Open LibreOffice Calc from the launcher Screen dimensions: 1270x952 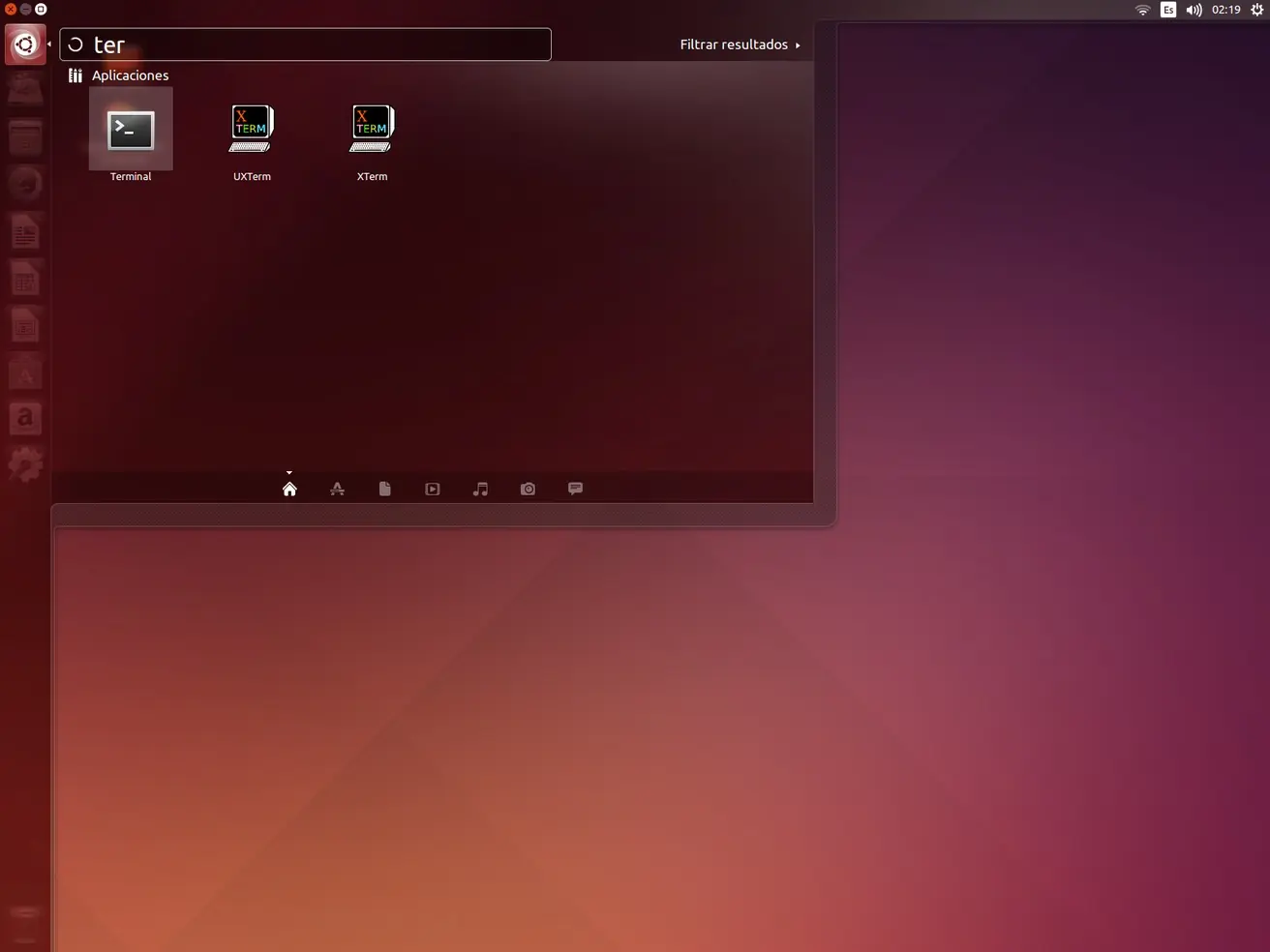coord(25,280)
